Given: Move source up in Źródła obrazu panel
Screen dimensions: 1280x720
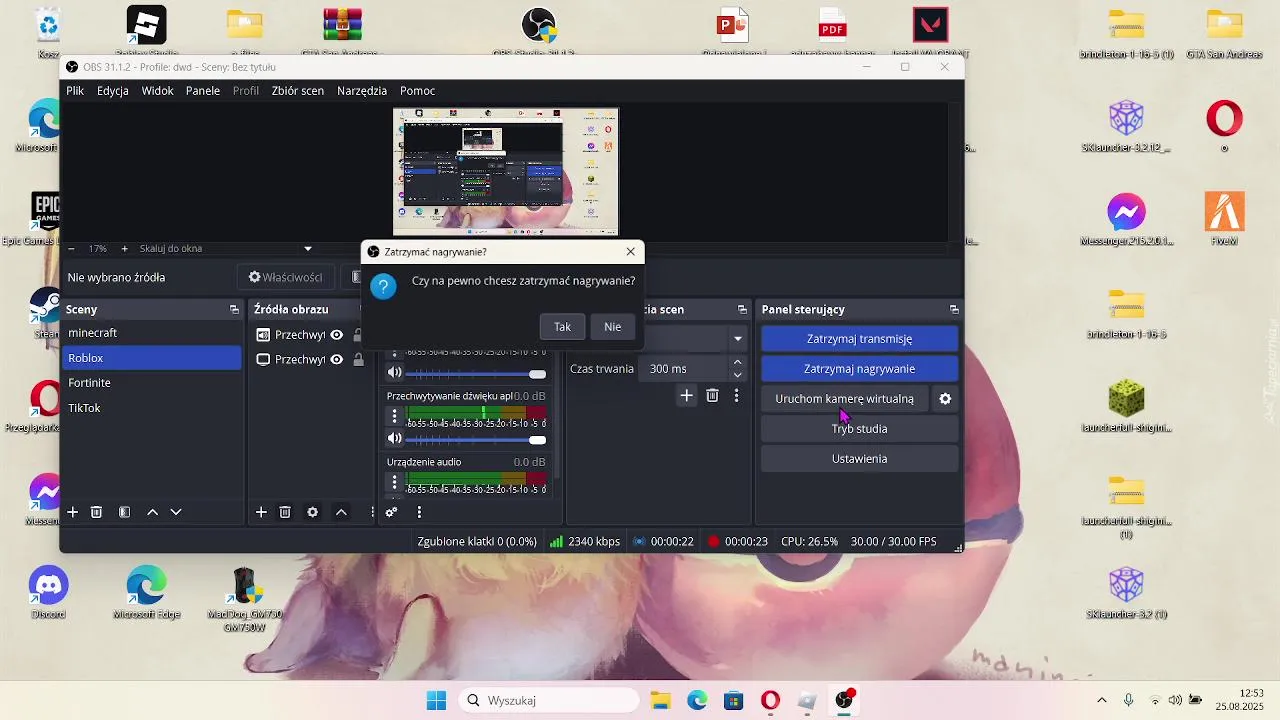Looking at the screenshot, I should [x=341, y=512].
